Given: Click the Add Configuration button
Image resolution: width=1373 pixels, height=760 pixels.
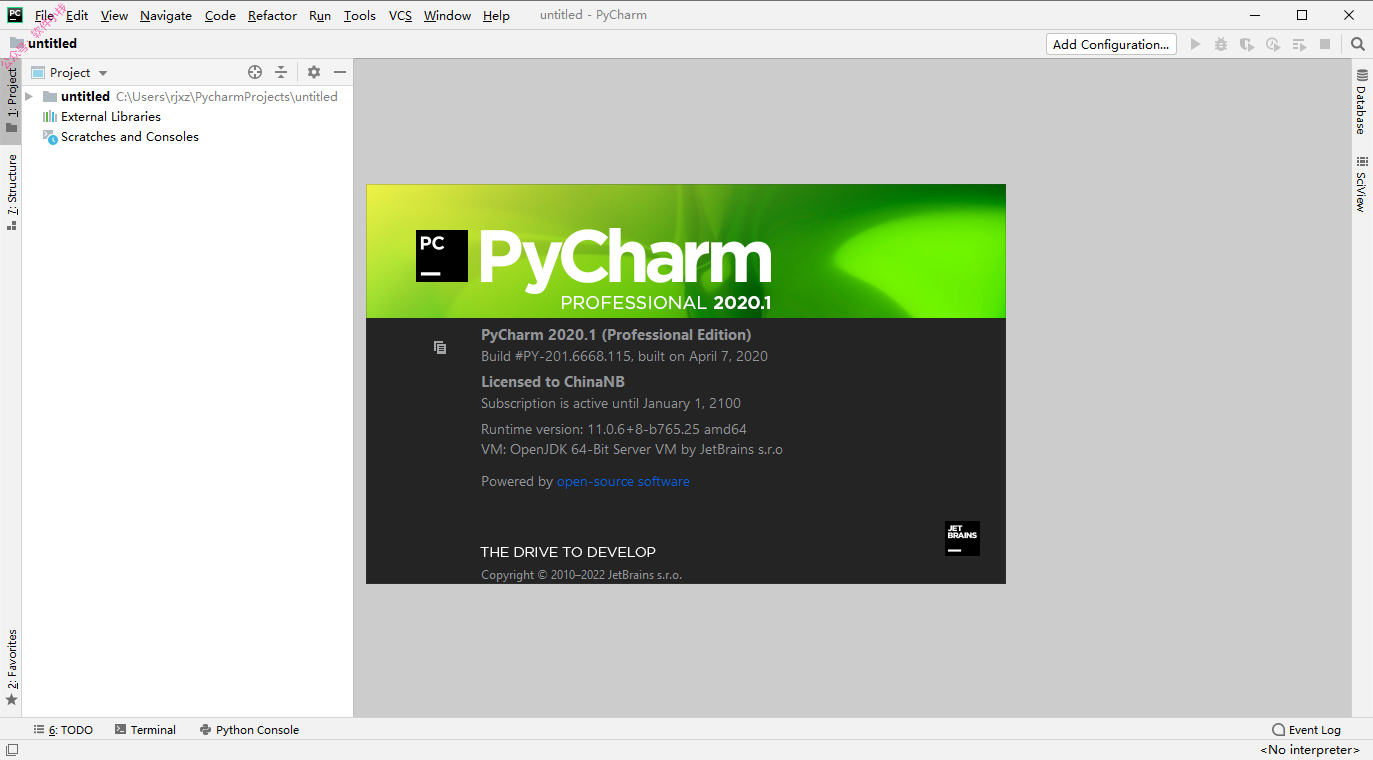Looking at the screenshot, I should pyautogui.click(x=1111, y=44).
